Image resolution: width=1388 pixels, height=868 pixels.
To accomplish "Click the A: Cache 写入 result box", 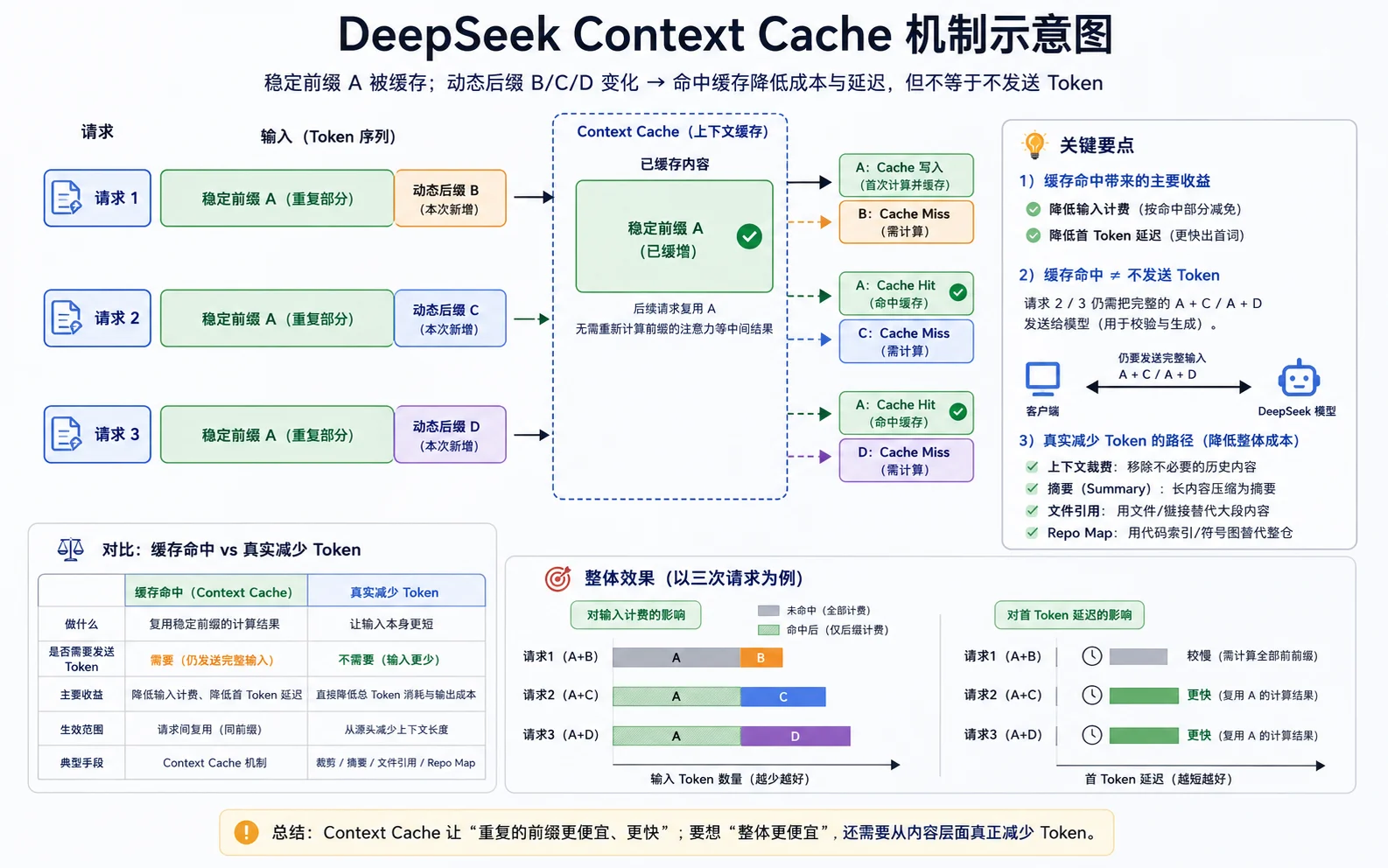I will (906, 175).
